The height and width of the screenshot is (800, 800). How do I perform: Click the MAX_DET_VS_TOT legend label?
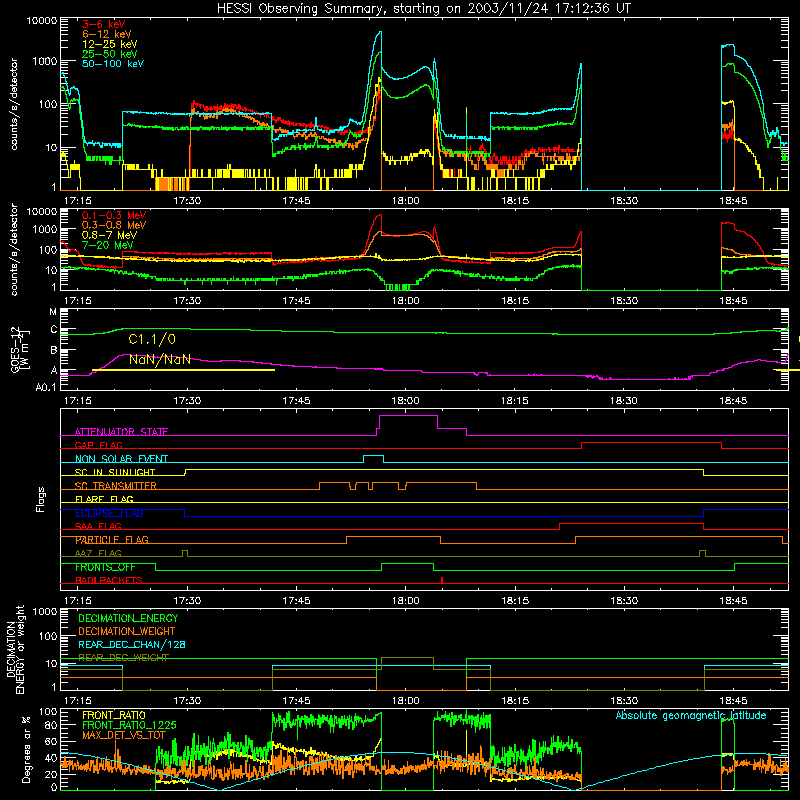[123, 735]
